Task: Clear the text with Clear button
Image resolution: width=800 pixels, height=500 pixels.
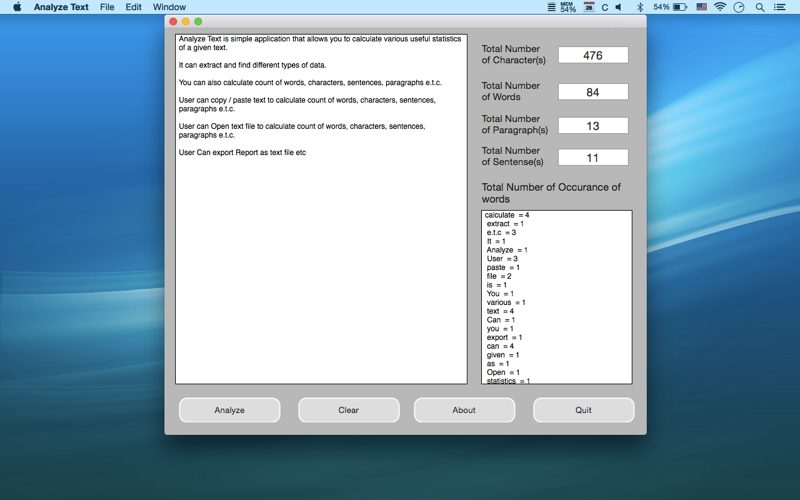Action: [x=349, y=410]
